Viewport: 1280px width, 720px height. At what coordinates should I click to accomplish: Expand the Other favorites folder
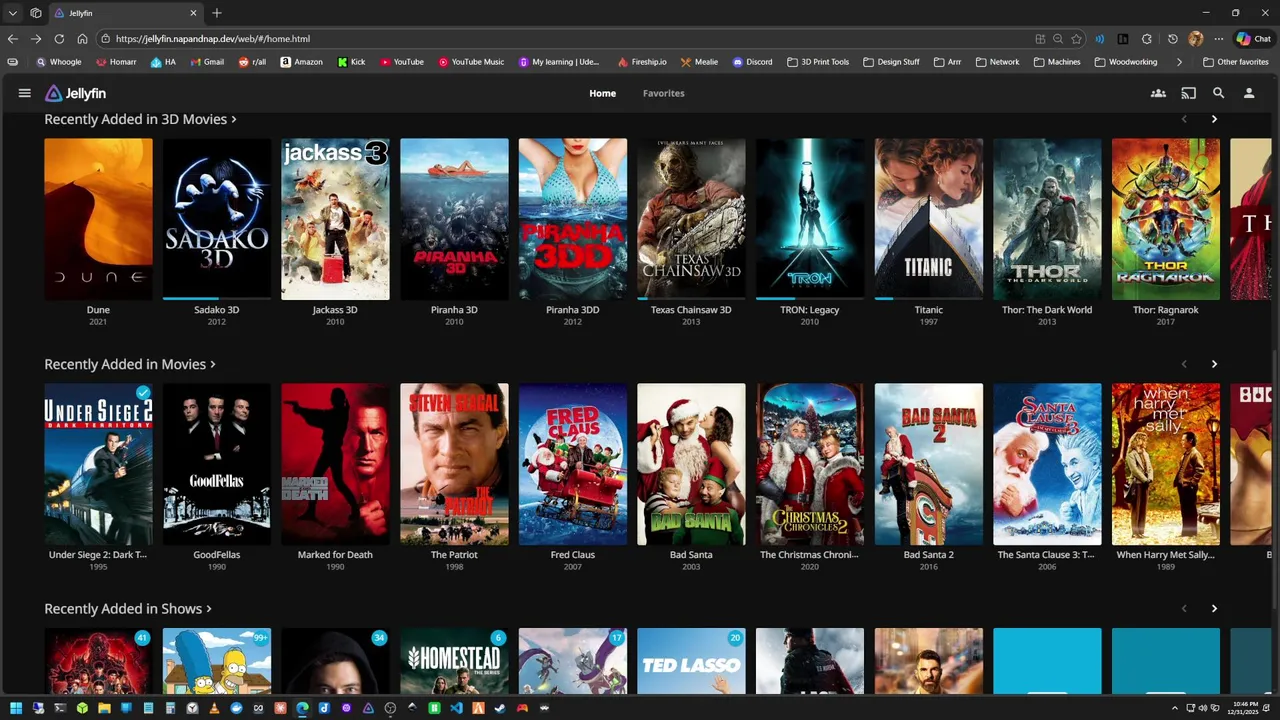tap(1236, 62)
